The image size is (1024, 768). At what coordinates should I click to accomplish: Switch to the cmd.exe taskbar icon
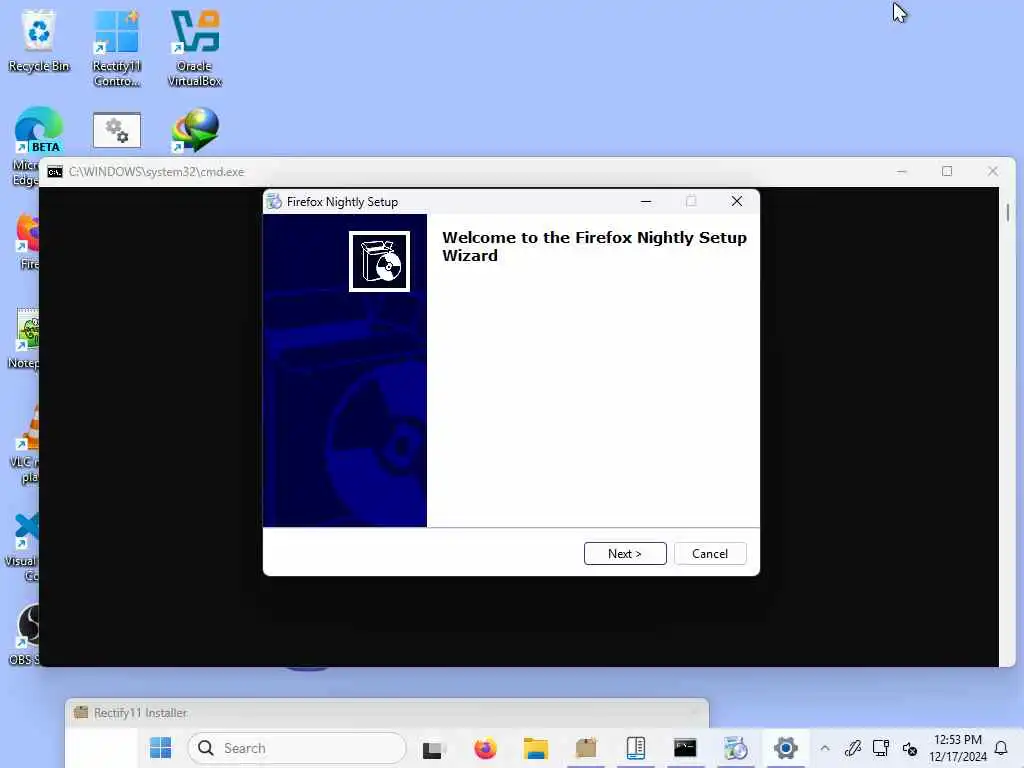(685, 748)
